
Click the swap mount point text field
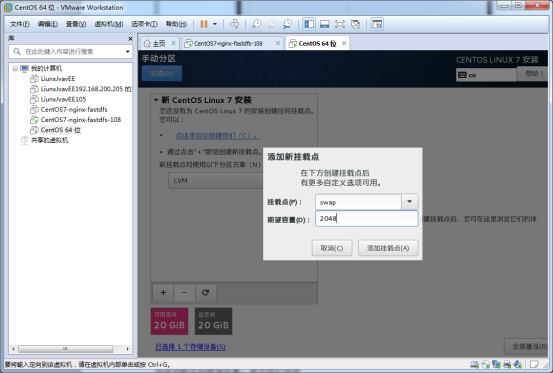coord(358,202)
